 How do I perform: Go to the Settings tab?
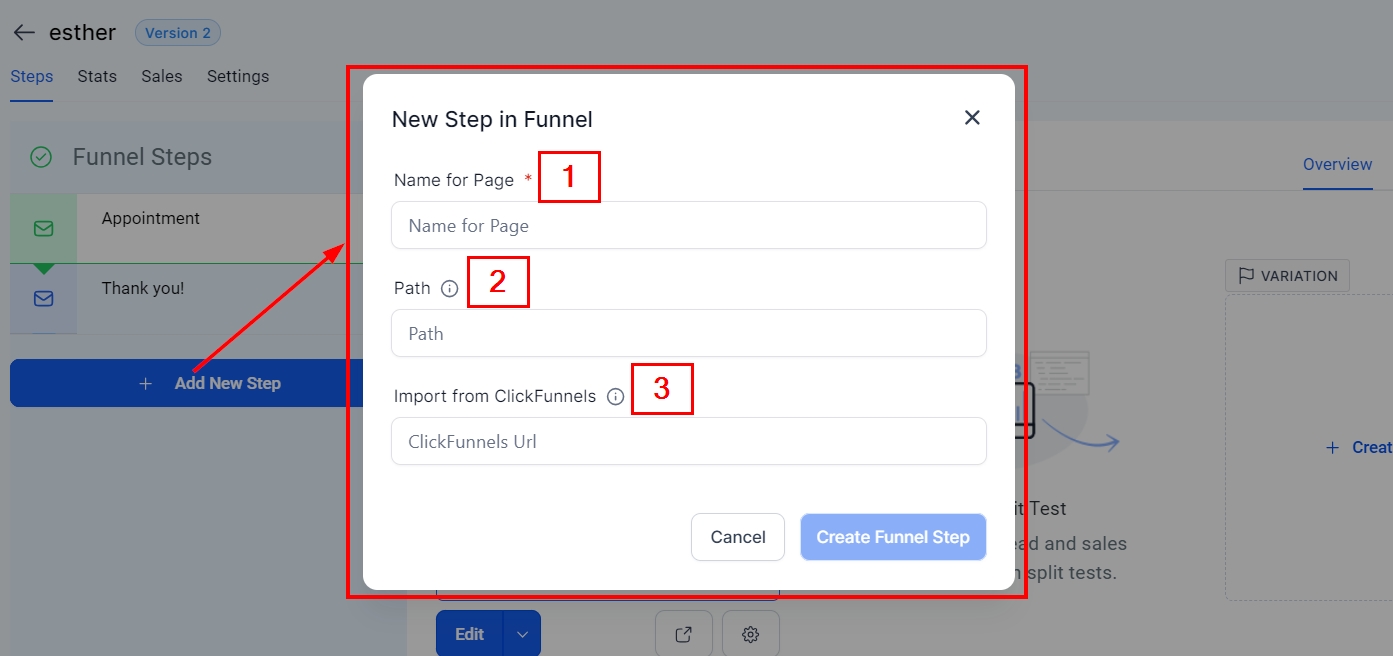point(238,76)
